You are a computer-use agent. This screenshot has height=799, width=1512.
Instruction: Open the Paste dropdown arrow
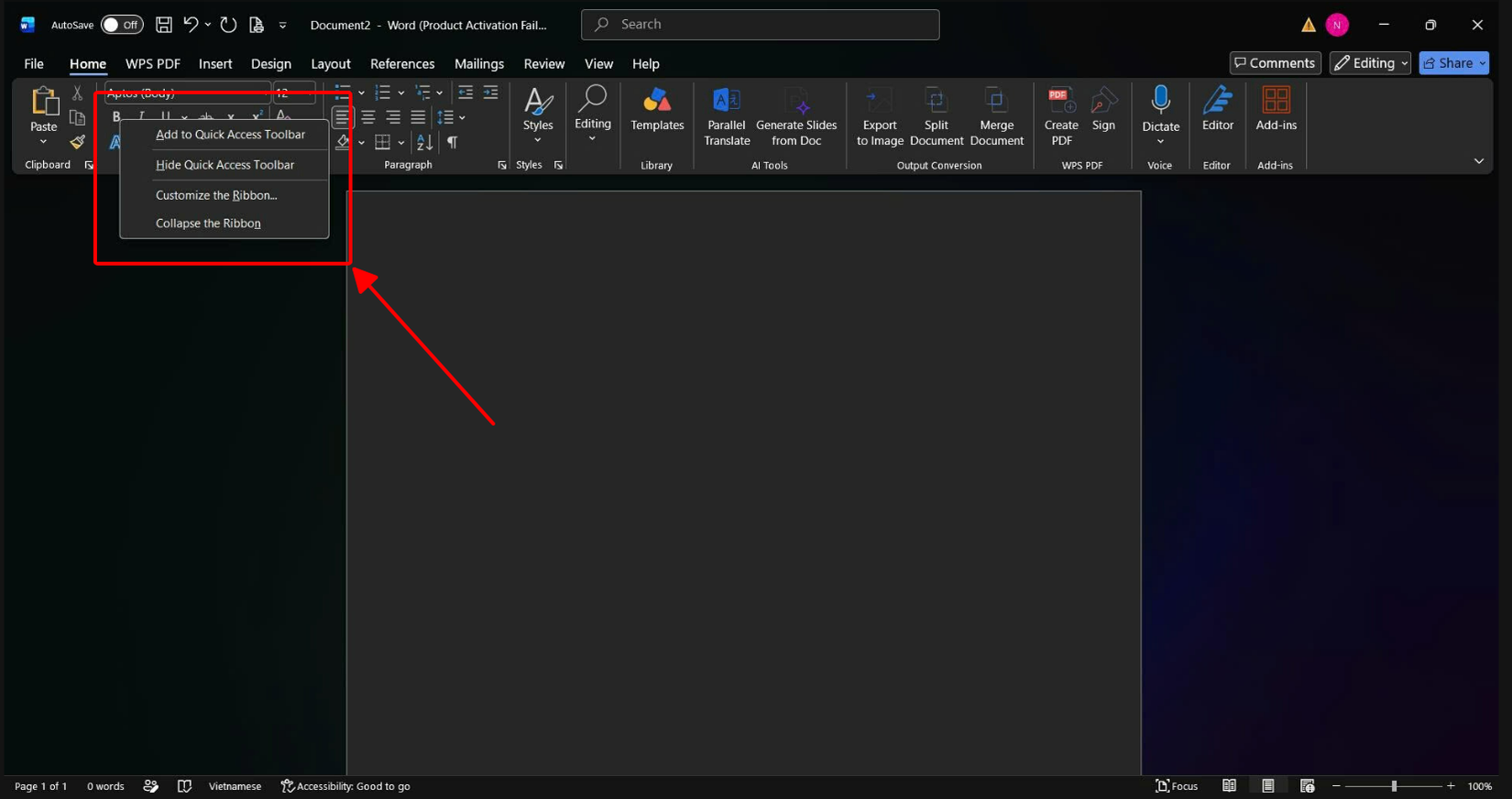[x=43, y=142]
